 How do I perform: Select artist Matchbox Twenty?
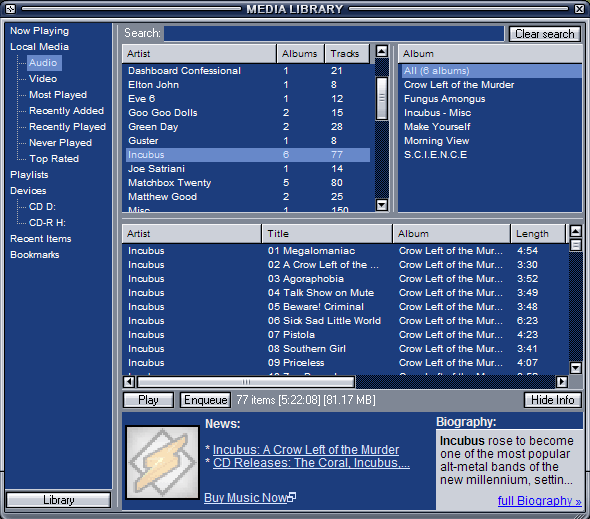pyautogui.click(x=248, y=183)
